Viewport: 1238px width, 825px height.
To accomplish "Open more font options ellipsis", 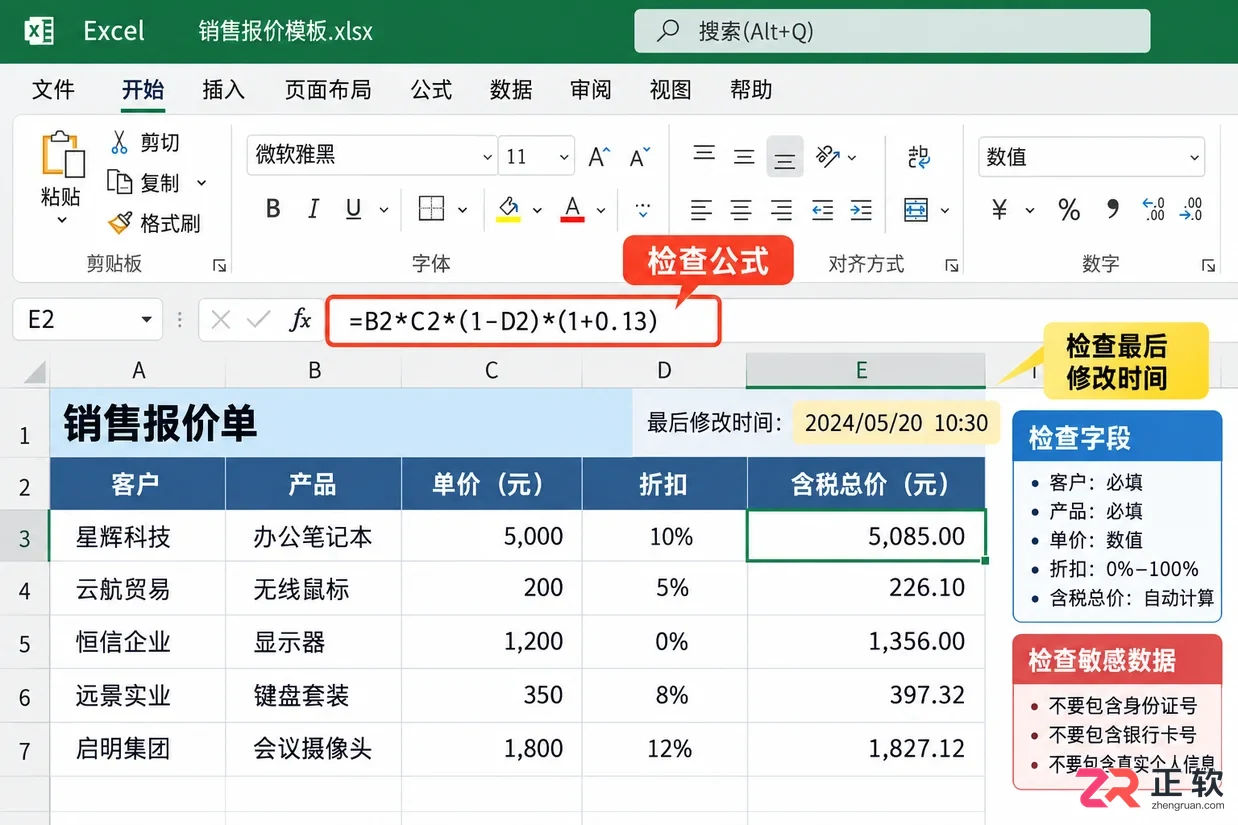I will pyautogui.click(x=645, y=209).
